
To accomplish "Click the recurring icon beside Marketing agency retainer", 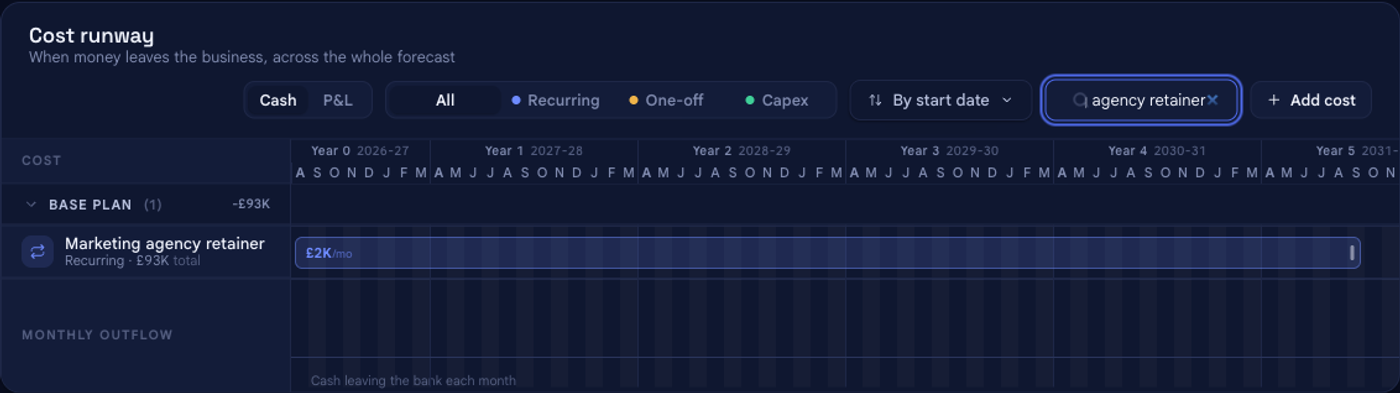I will pyautogui.click(x=37, y=252).
